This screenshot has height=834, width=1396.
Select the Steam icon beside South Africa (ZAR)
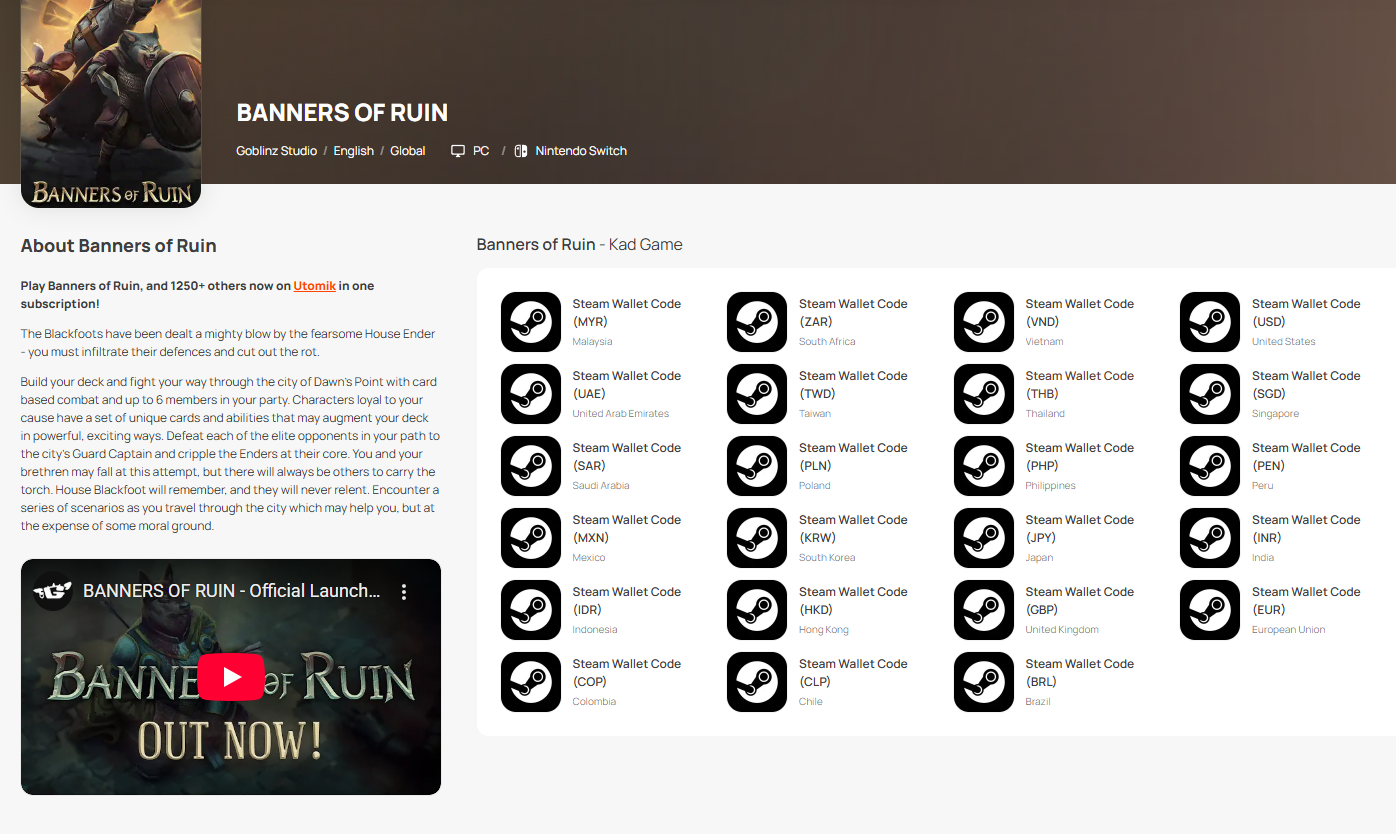757,322
